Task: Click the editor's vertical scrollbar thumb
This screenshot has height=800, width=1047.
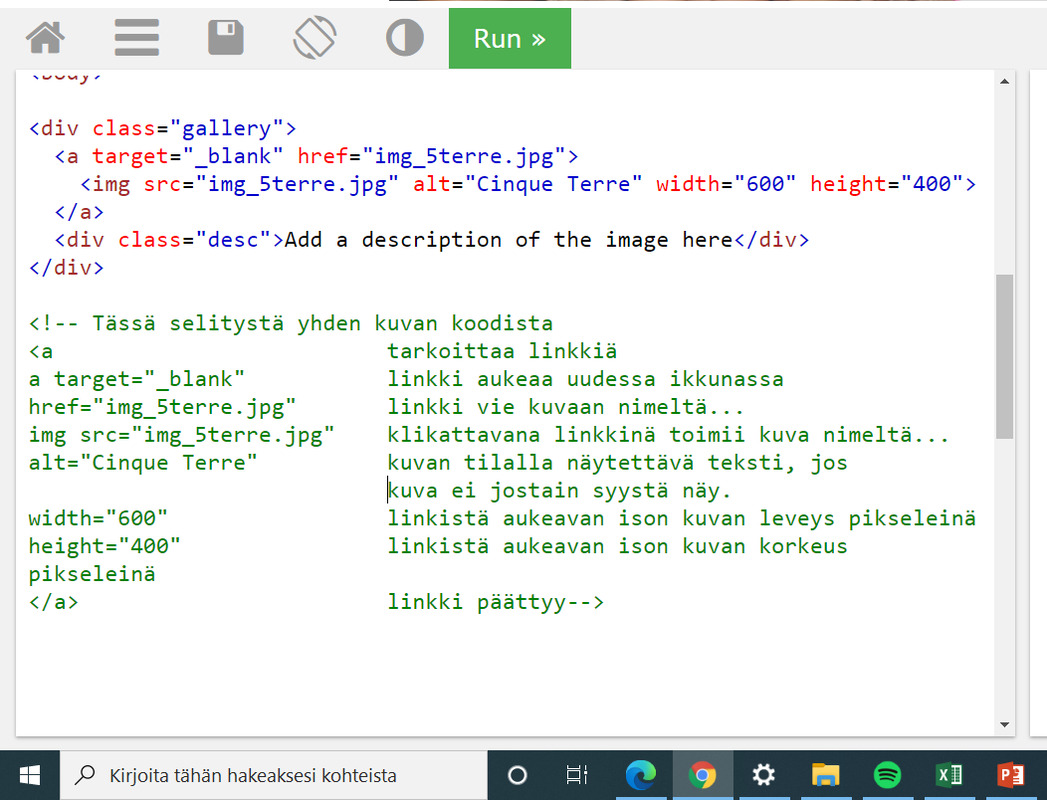Action: (x=1004, y=355)
